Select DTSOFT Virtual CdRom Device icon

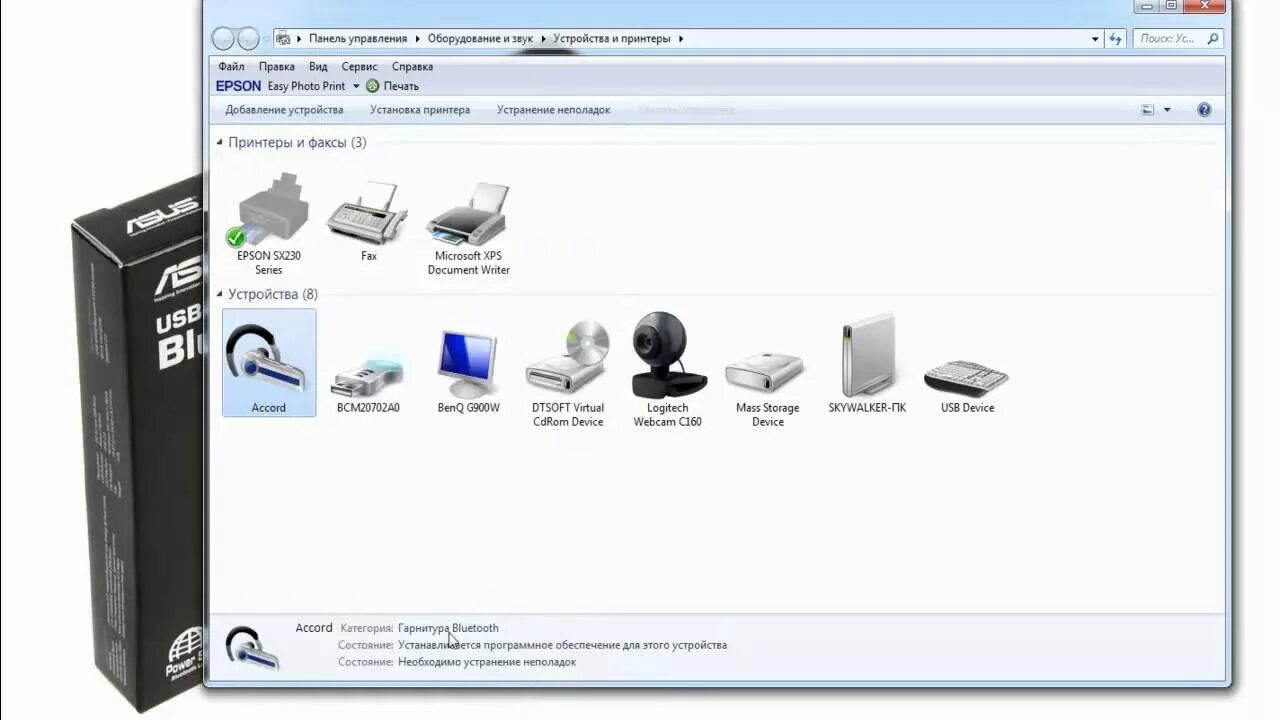coord(568,358)
